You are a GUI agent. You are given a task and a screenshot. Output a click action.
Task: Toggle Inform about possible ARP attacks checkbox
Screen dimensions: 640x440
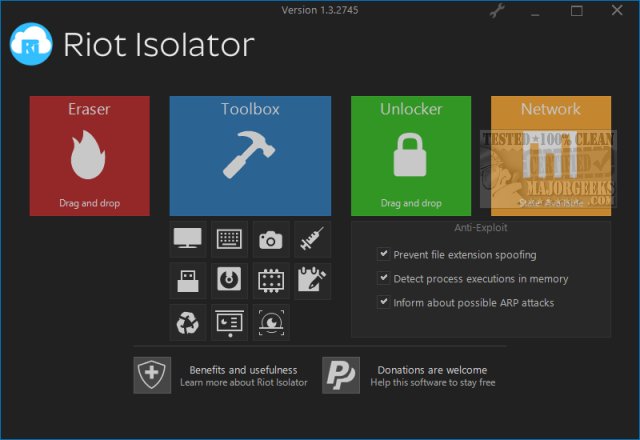click(x=383, y=302)
